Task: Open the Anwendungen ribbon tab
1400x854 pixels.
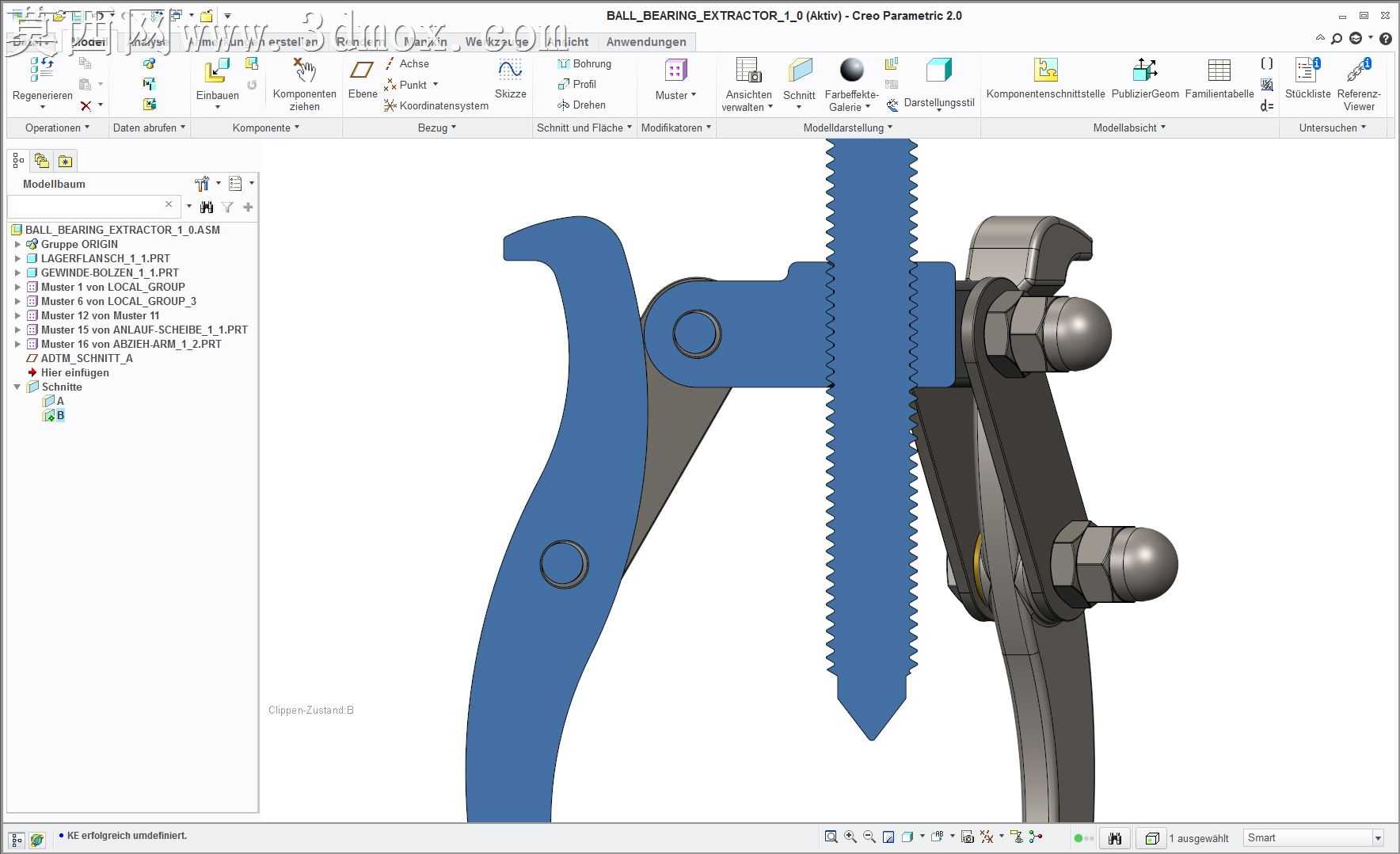Action: tap(646, 42)
